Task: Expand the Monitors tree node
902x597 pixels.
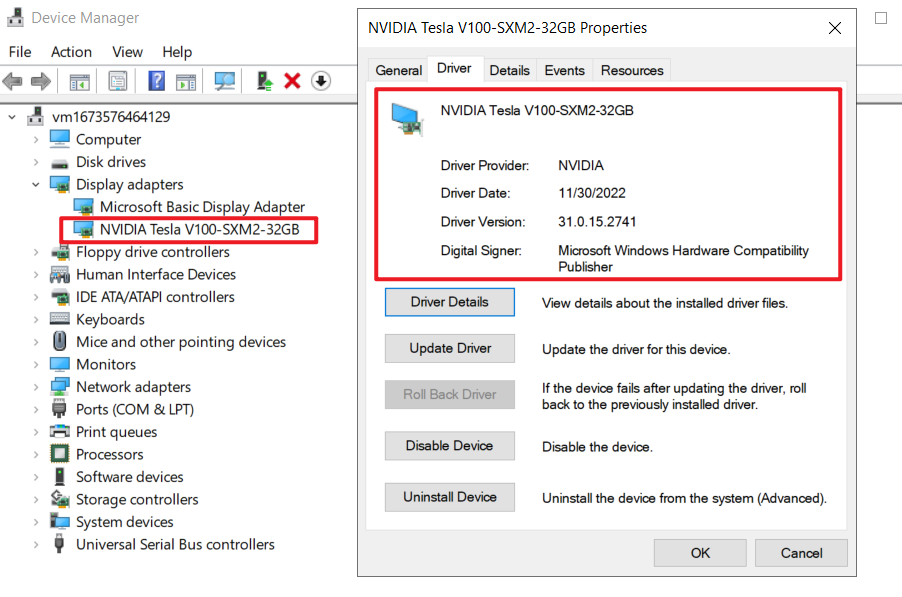Action: click(x=36, y=365)
